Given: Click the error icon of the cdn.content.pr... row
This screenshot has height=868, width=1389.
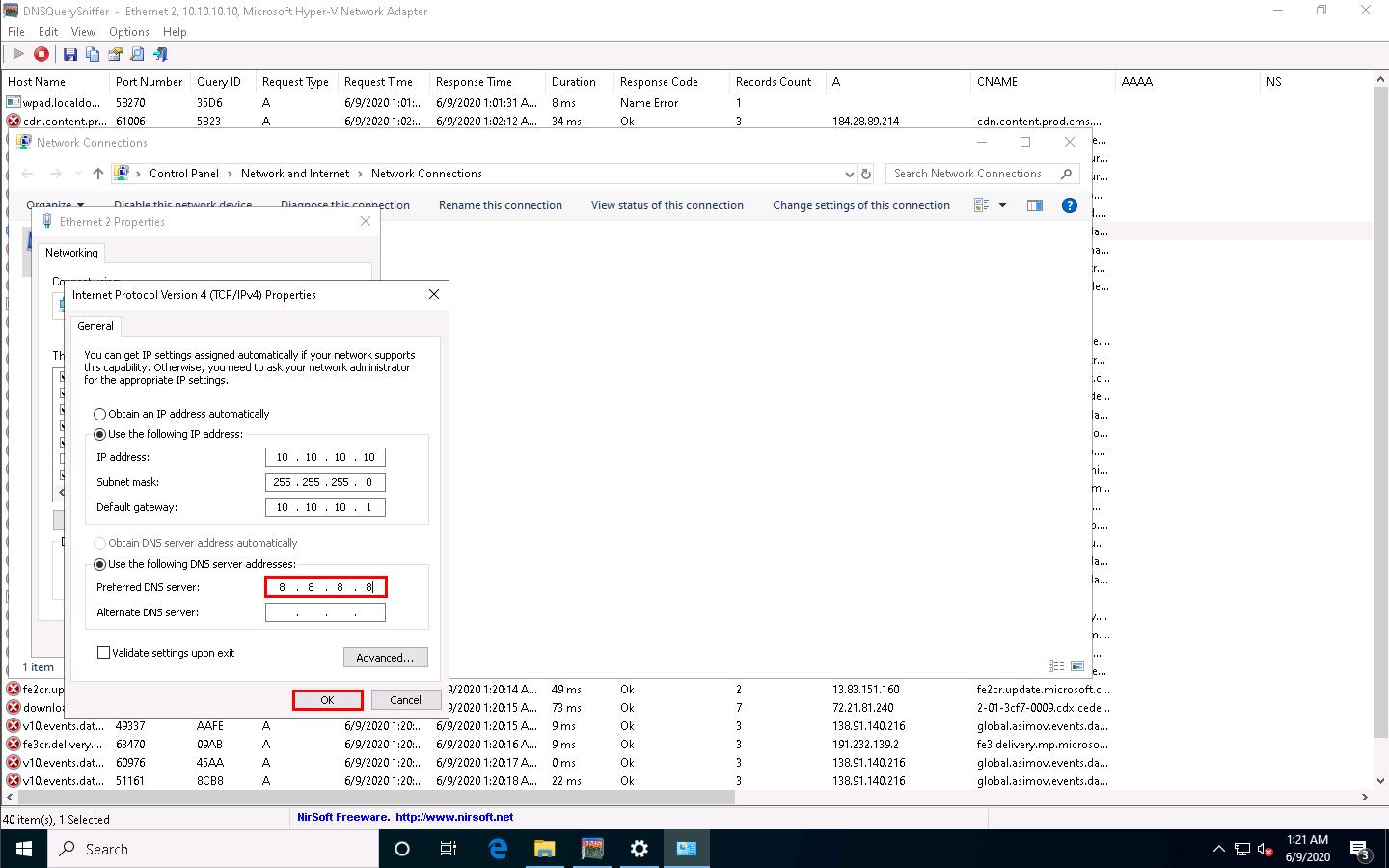Looking at the screenshot, I should point(14,122).
